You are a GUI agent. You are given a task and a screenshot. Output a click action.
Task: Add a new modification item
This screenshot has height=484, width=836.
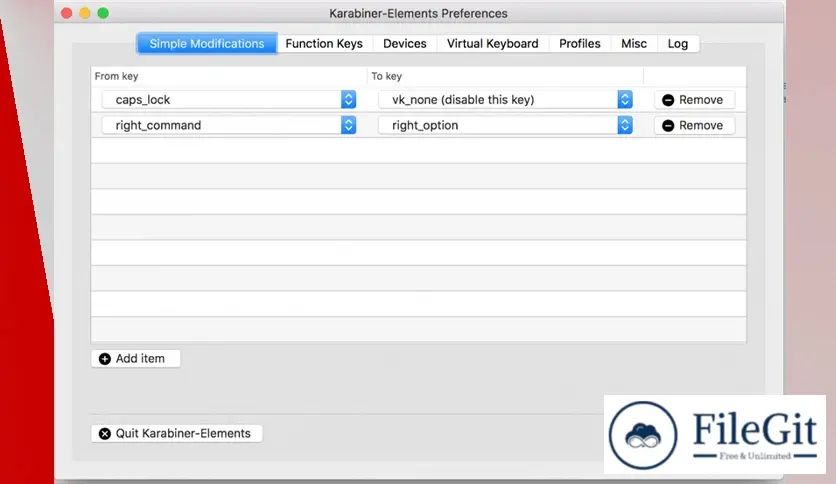click(x=135, y=359)
